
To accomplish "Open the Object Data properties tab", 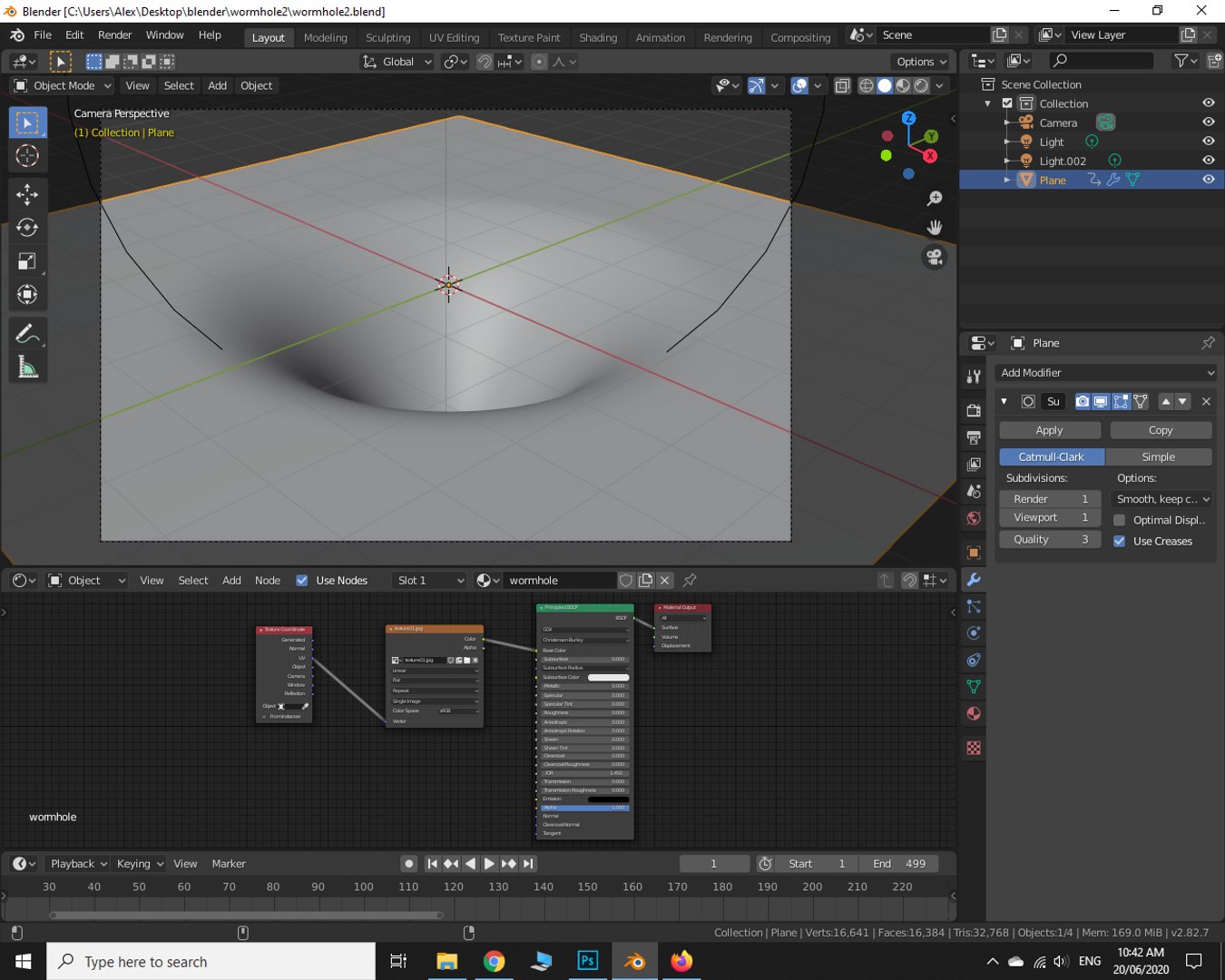I will tap(974, 687).
